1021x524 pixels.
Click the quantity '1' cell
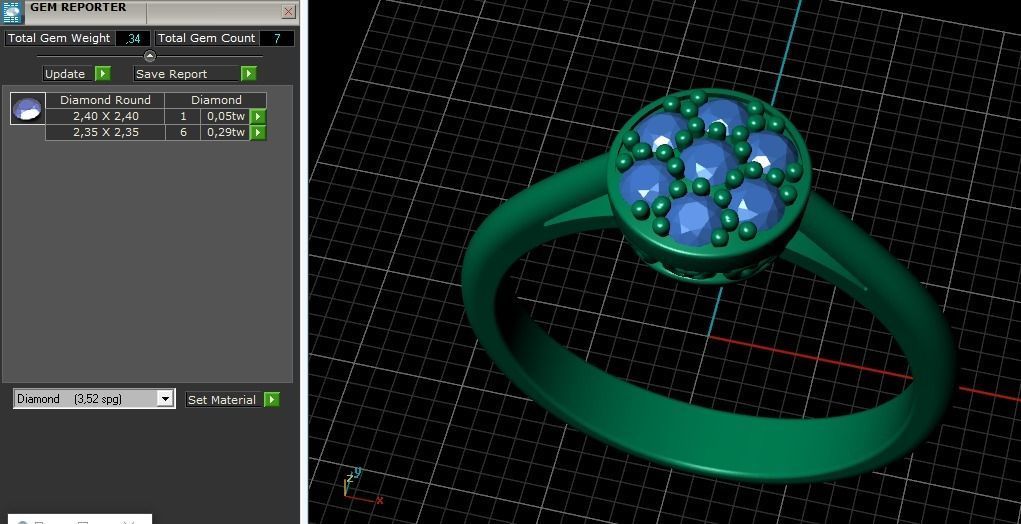click(183, 117)
